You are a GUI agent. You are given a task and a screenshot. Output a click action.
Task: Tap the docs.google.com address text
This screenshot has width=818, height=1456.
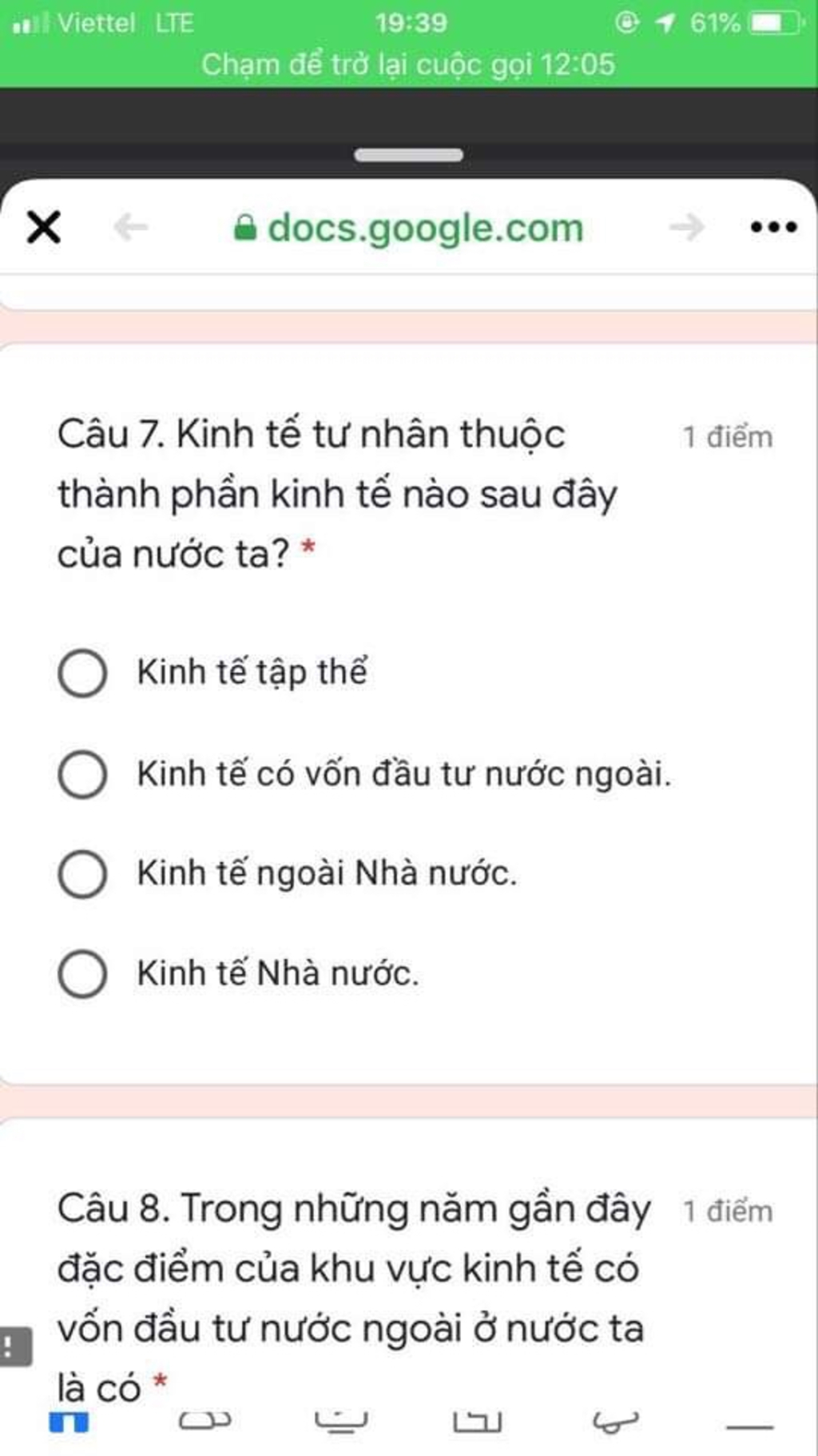[x=425, y=229]
